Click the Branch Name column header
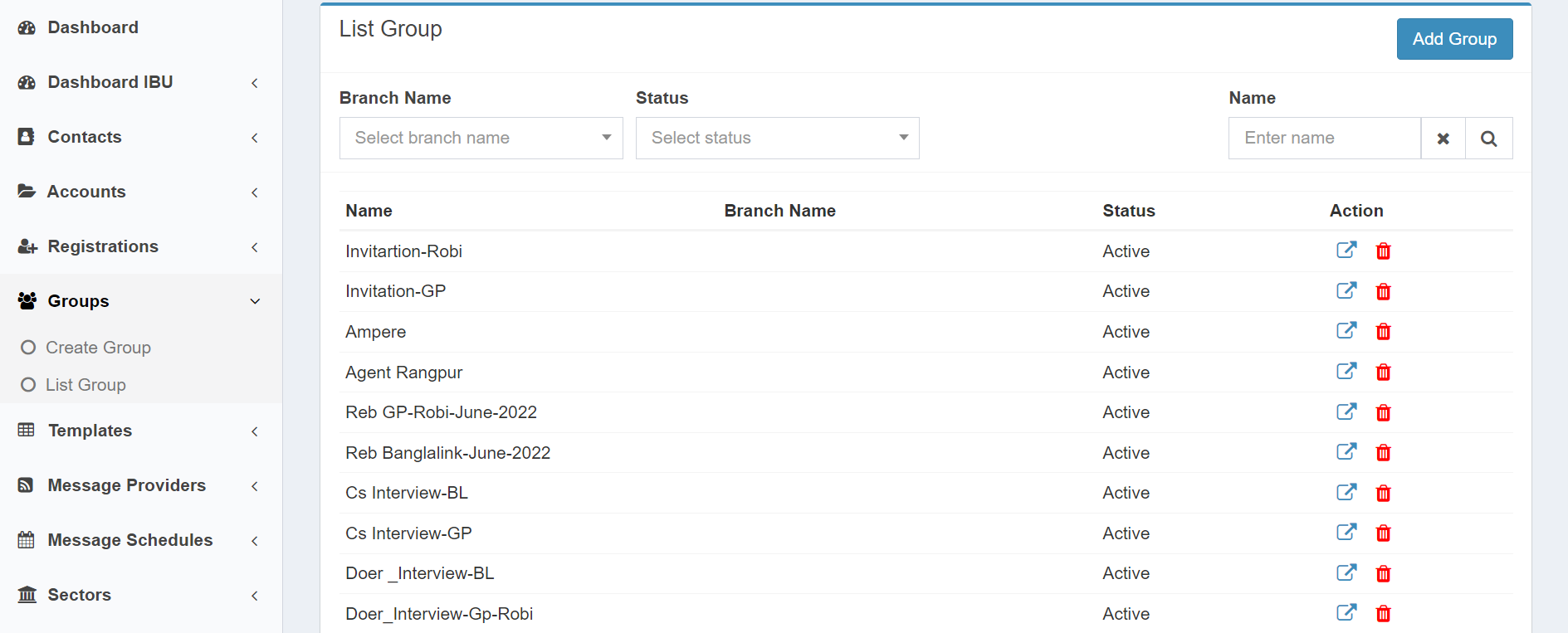Image resolution: width=1568 pixels, height=633 pixels. tap(779, 211)
